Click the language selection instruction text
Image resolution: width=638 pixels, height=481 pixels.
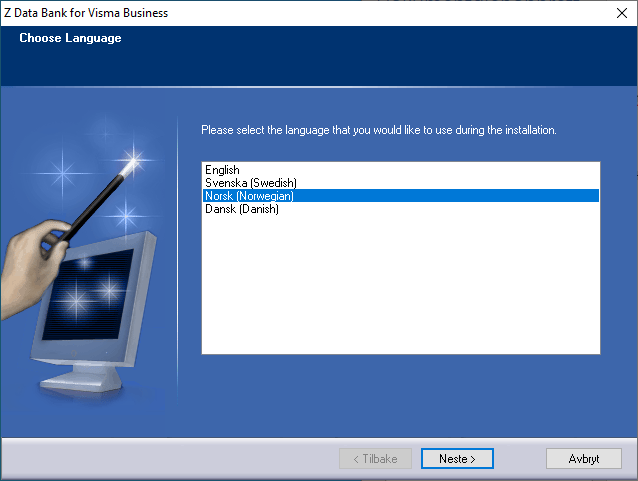pyautogui.click(x=378, y=131)
